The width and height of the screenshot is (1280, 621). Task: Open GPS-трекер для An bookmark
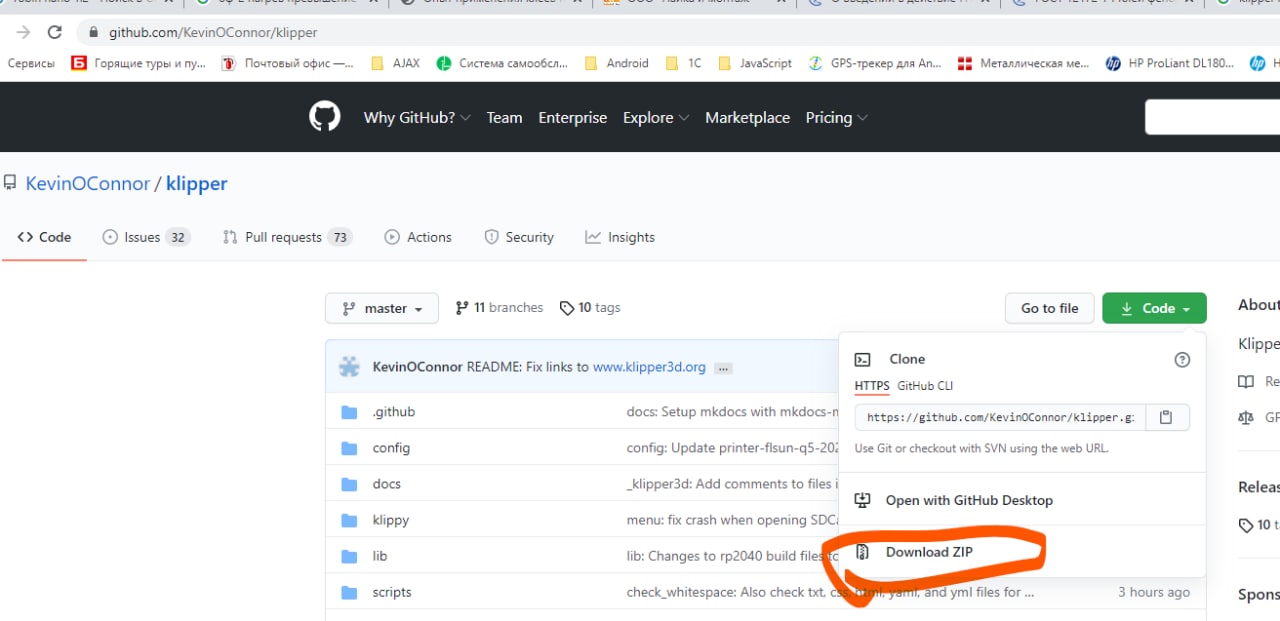tap(875, 63)
